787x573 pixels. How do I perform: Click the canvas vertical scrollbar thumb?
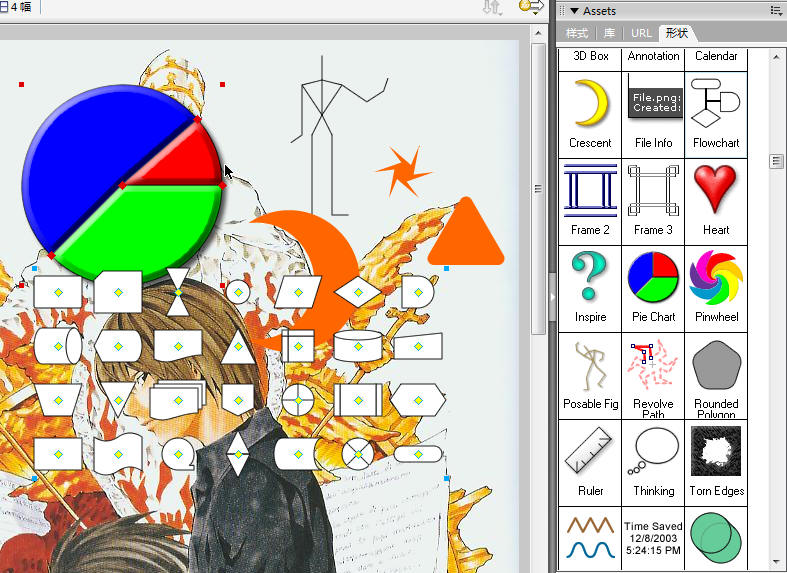tap(538, 189)
